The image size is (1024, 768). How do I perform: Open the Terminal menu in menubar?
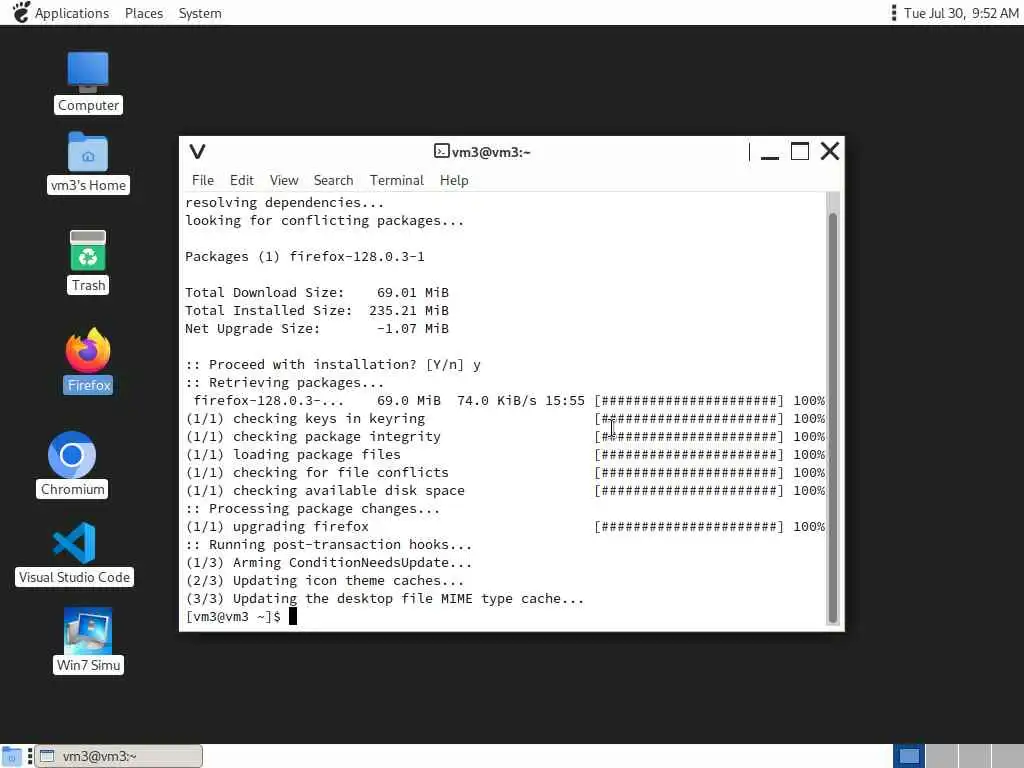coord(396,180)
